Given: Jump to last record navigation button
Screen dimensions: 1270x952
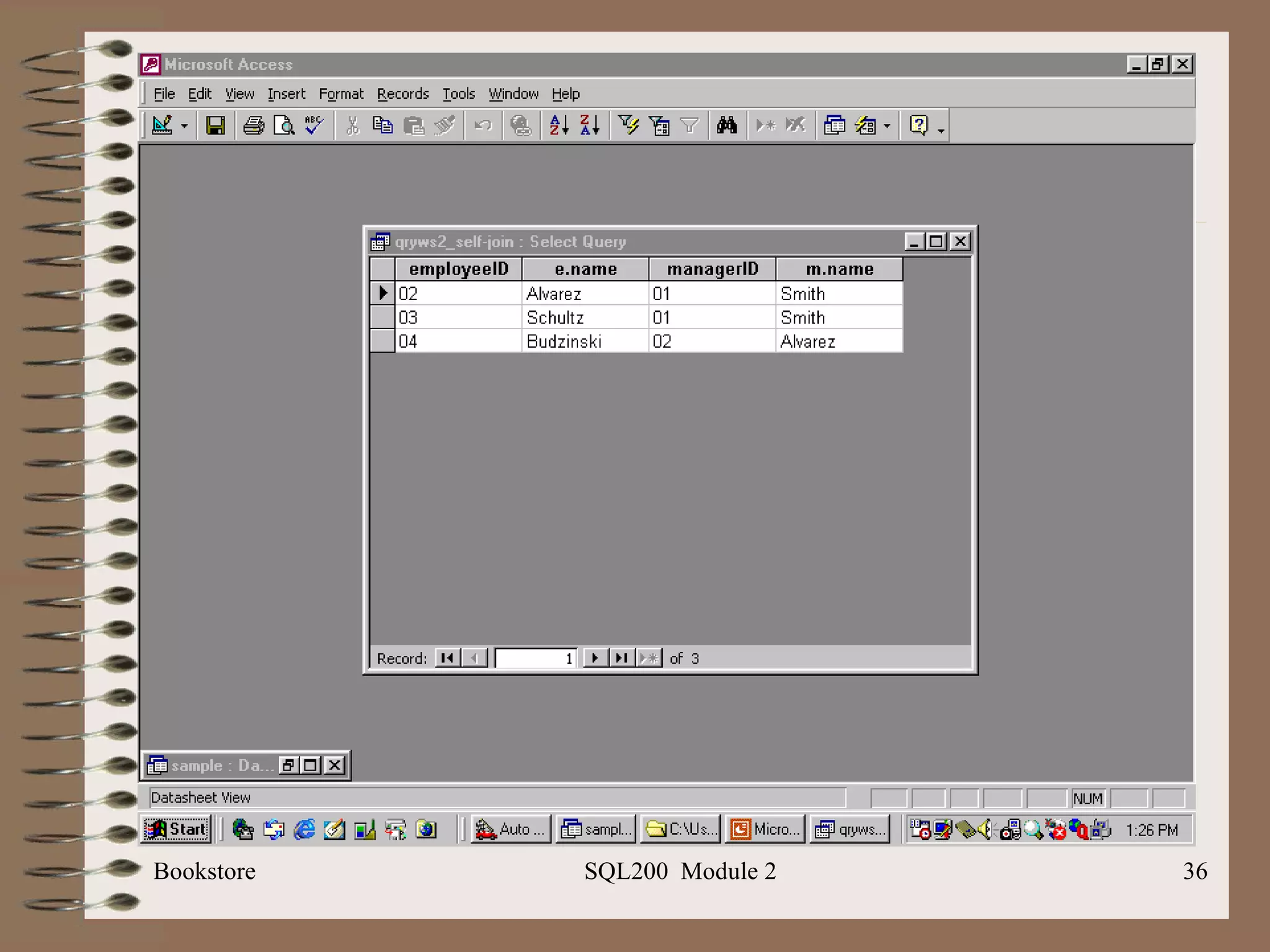Looking at the screenshot, I should tap(621, 658).
